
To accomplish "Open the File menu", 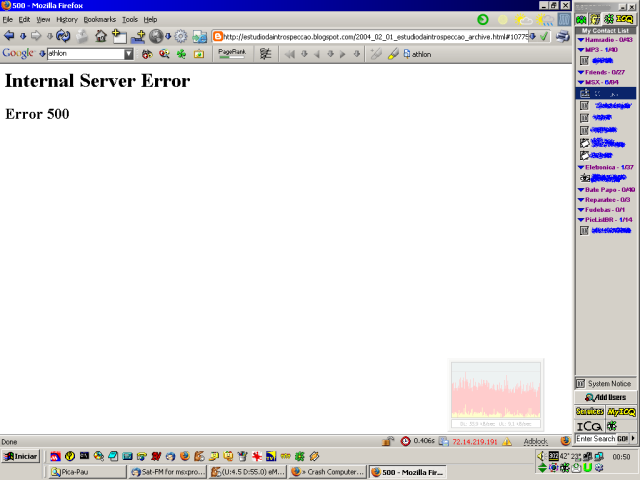I will click(x=7, y=19).
